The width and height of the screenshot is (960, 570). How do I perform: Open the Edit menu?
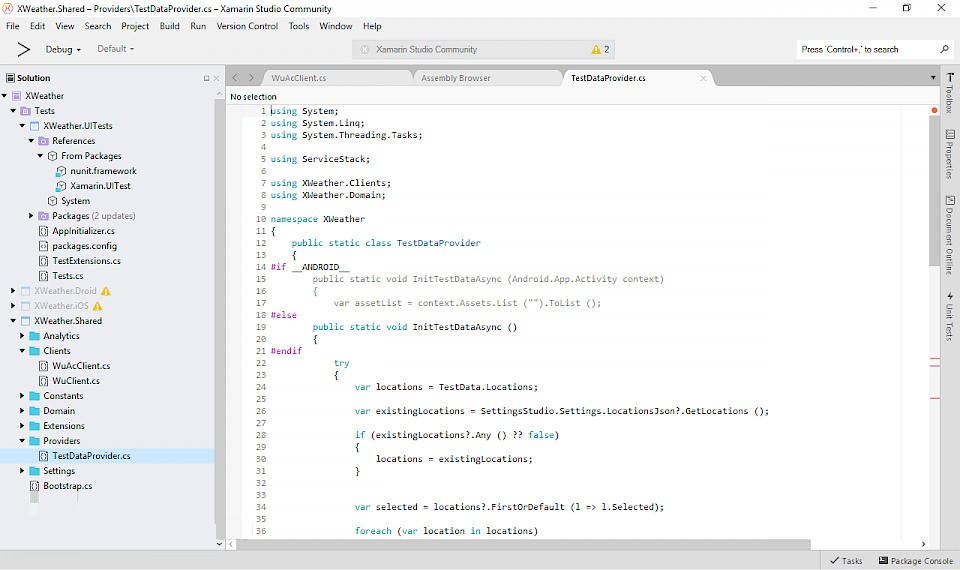tap(37, 26)
